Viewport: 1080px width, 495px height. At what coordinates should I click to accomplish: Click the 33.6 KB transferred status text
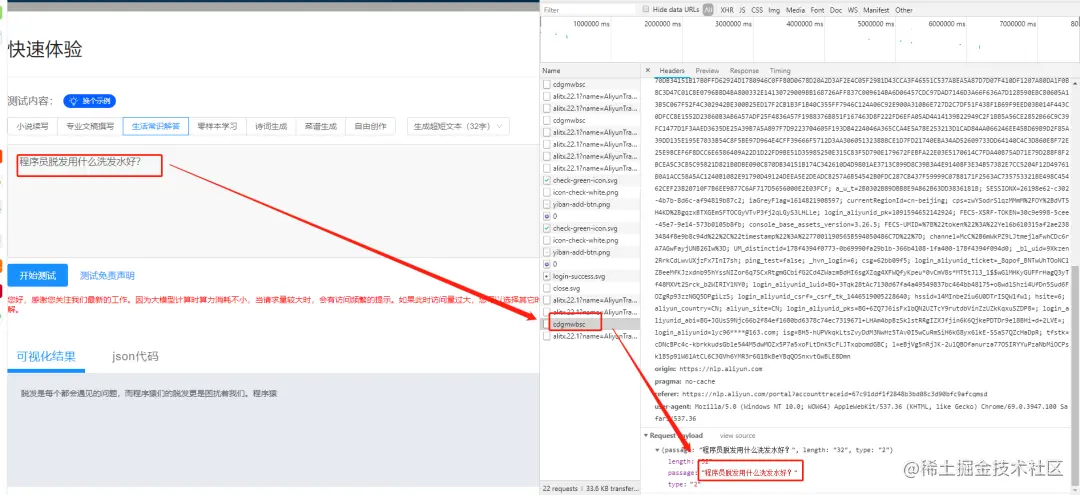(610, 489)
